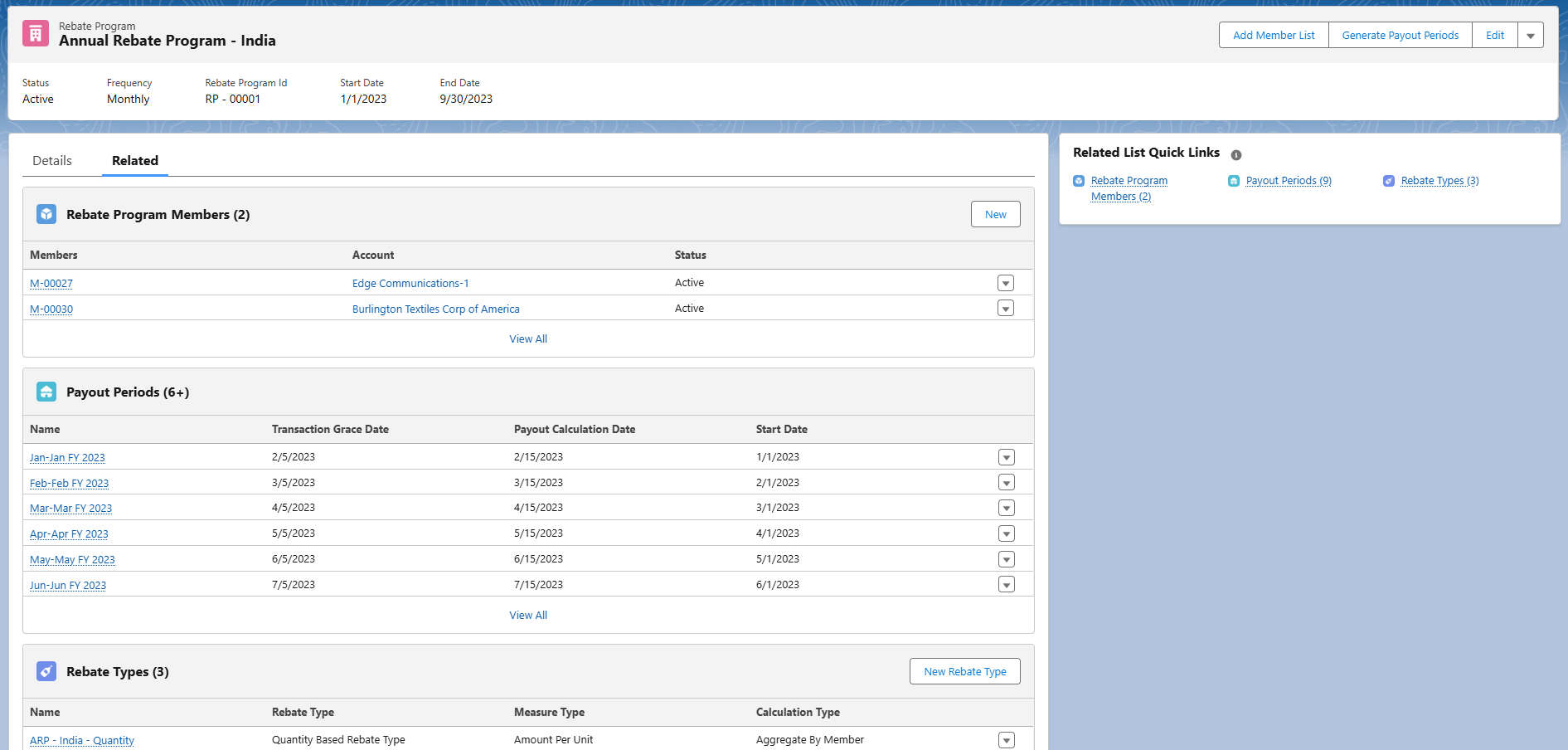Switch to the Details tab
Viewport: 1568px width, 750px height.
point(52,161)
